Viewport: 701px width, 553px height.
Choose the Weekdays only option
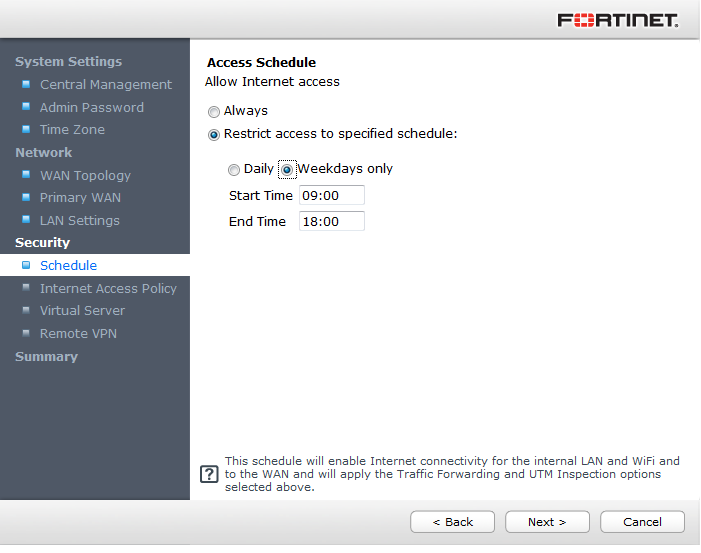coord(287,170)
